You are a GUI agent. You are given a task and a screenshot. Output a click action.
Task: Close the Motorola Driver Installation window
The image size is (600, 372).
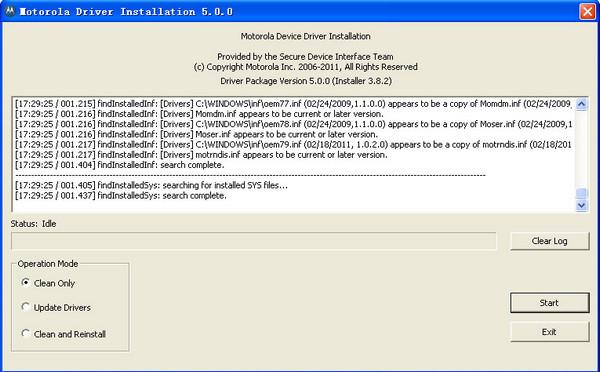point(587,11)
